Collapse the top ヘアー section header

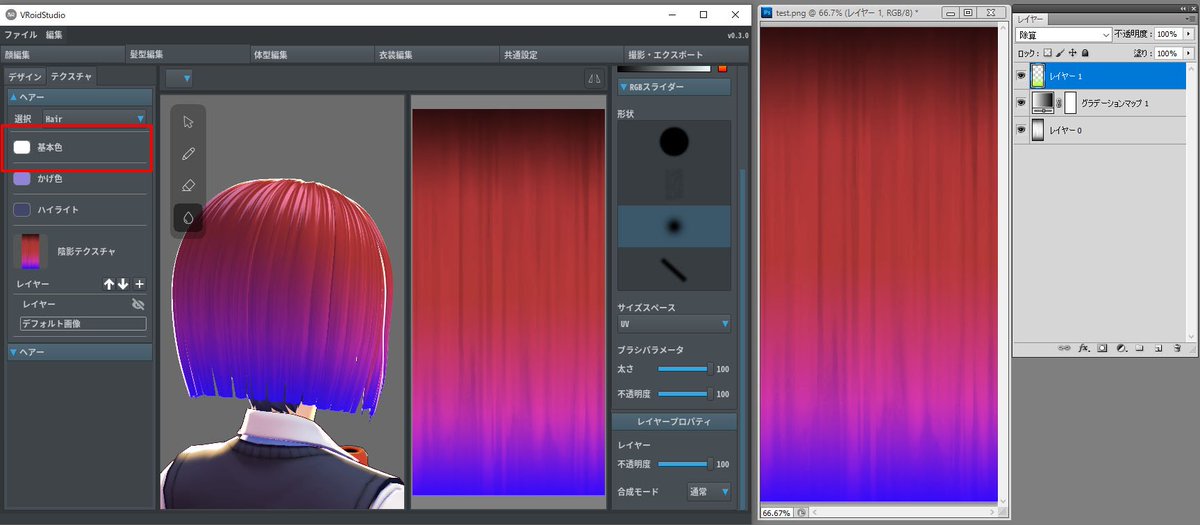click(x=80, y=97)
